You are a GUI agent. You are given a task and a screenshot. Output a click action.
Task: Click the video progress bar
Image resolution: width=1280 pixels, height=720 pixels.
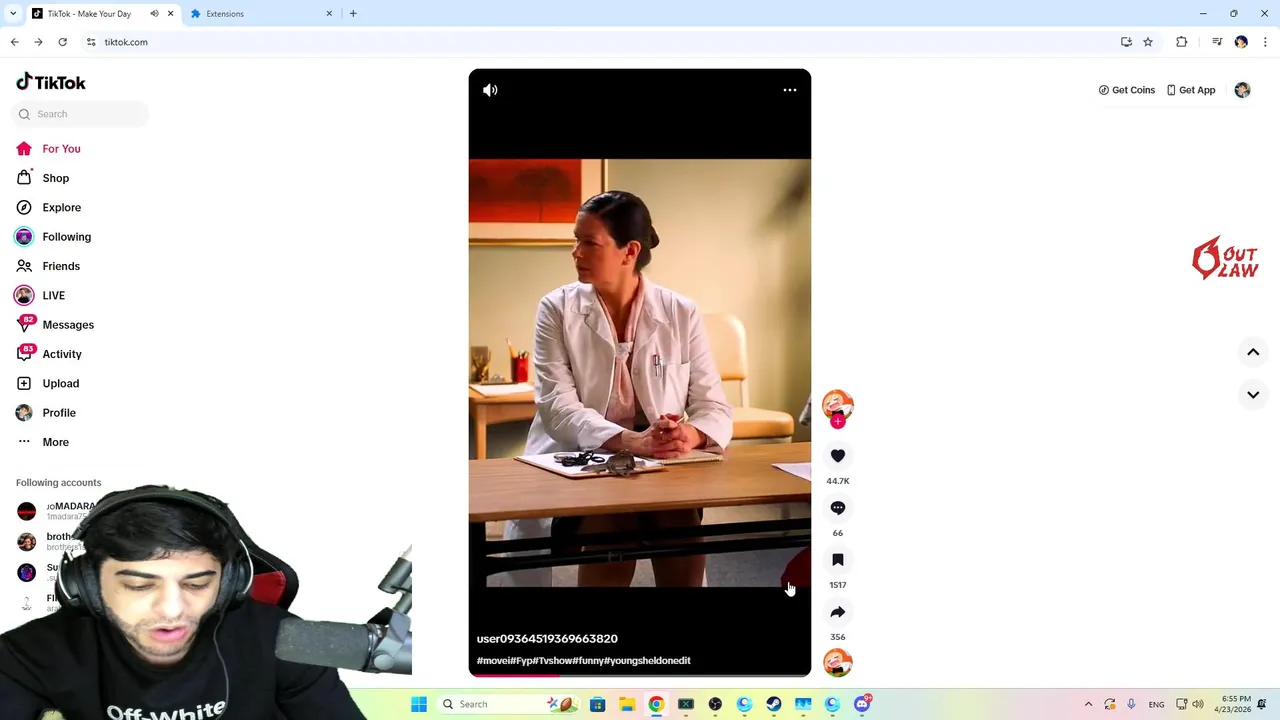tap(640, 675)
